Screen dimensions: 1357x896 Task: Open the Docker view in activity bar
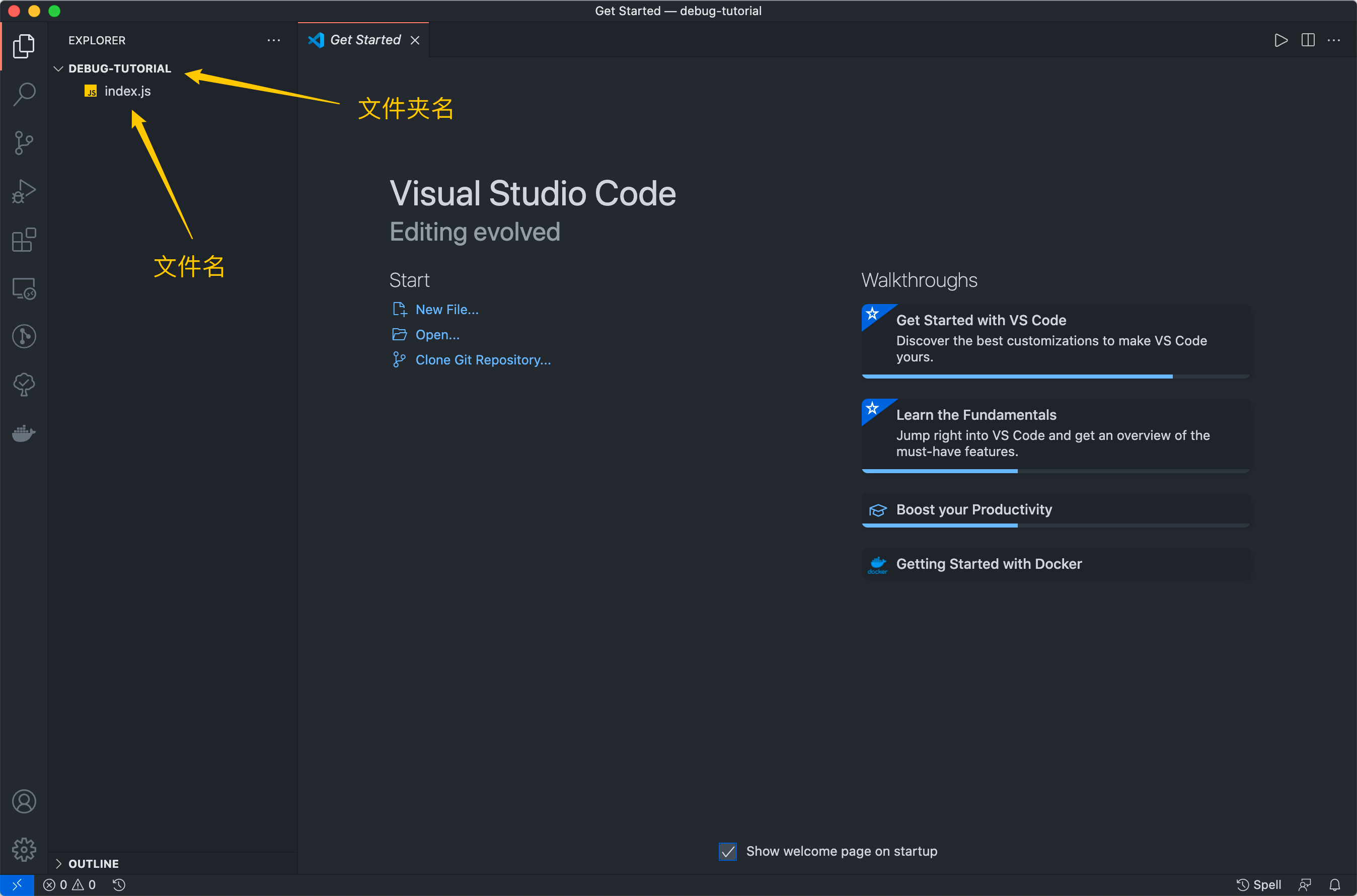(24, 433)
